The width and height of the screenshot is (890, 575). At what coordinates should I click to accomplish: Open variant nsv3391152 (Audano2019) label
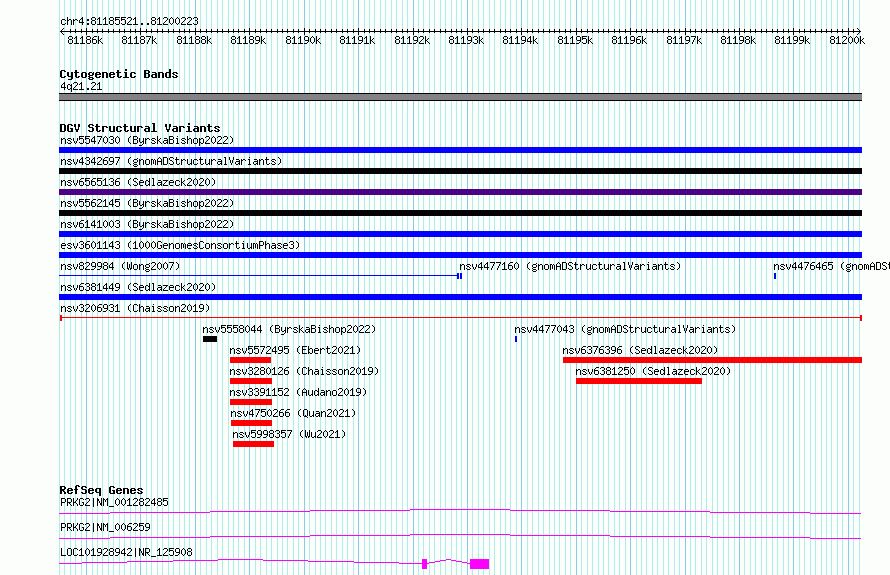(298, 392)
